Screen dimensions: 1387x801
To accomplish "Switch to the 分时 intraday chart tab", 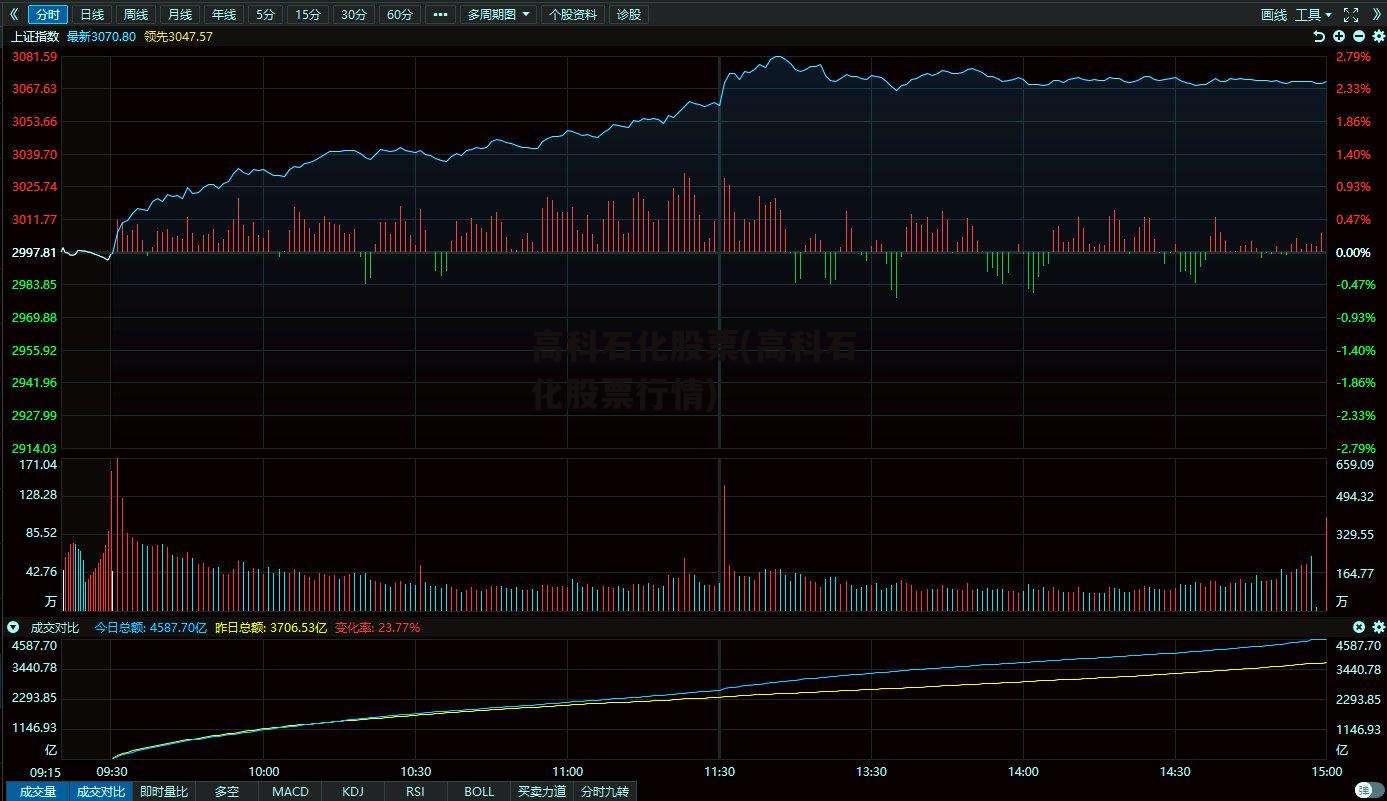I will click(x=47, y=14).
